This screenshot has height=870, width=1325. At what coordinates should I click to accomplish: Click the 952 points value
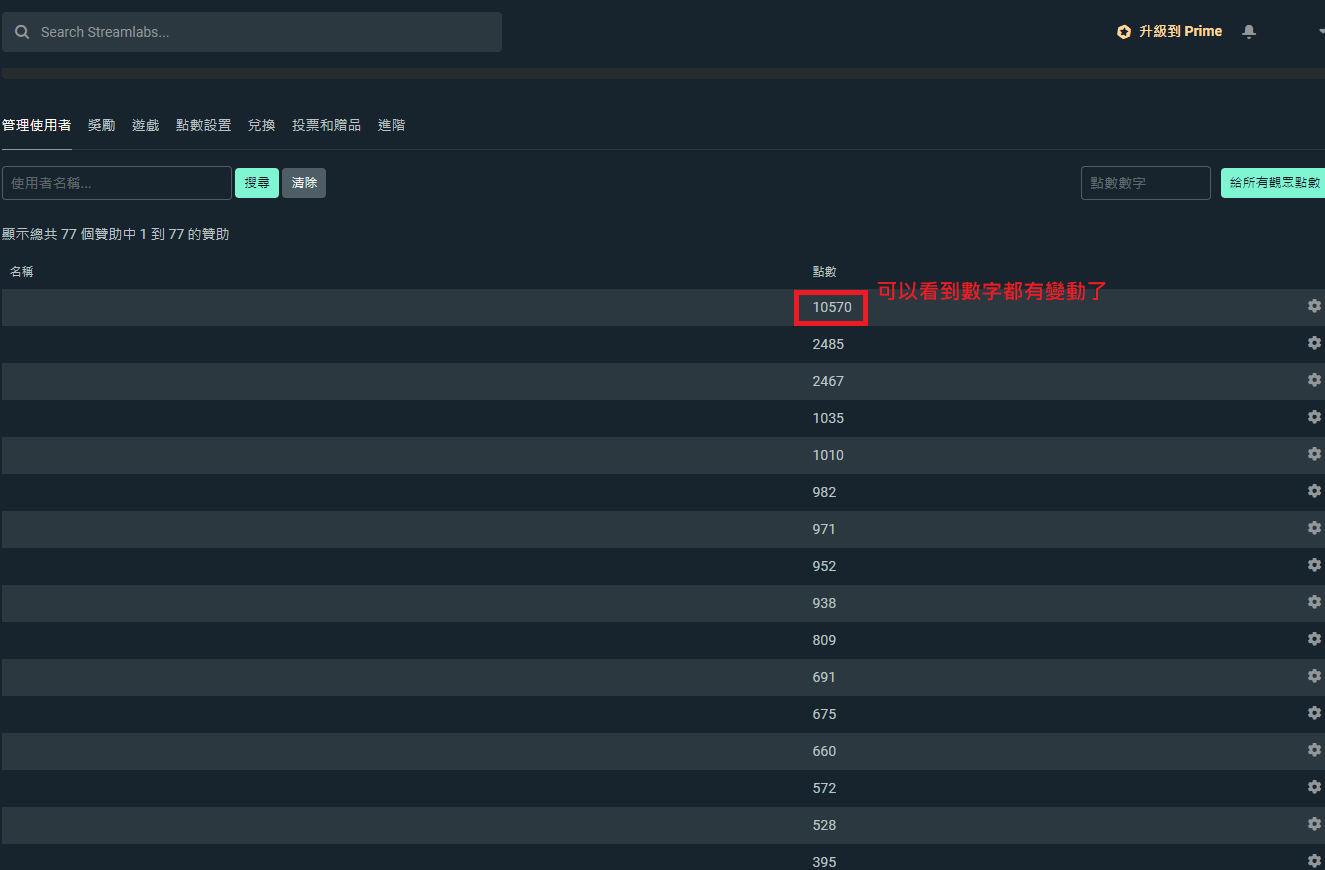pos(824,566)
